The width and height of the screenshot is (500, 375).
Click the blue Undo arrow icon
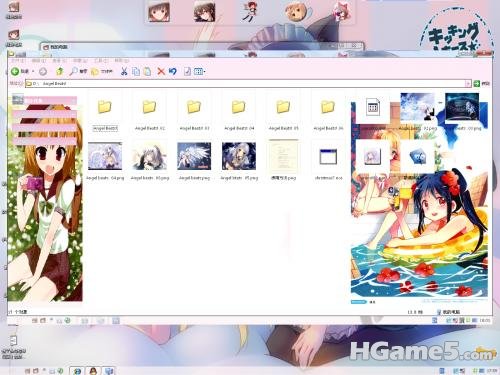[x=172, y=71]
